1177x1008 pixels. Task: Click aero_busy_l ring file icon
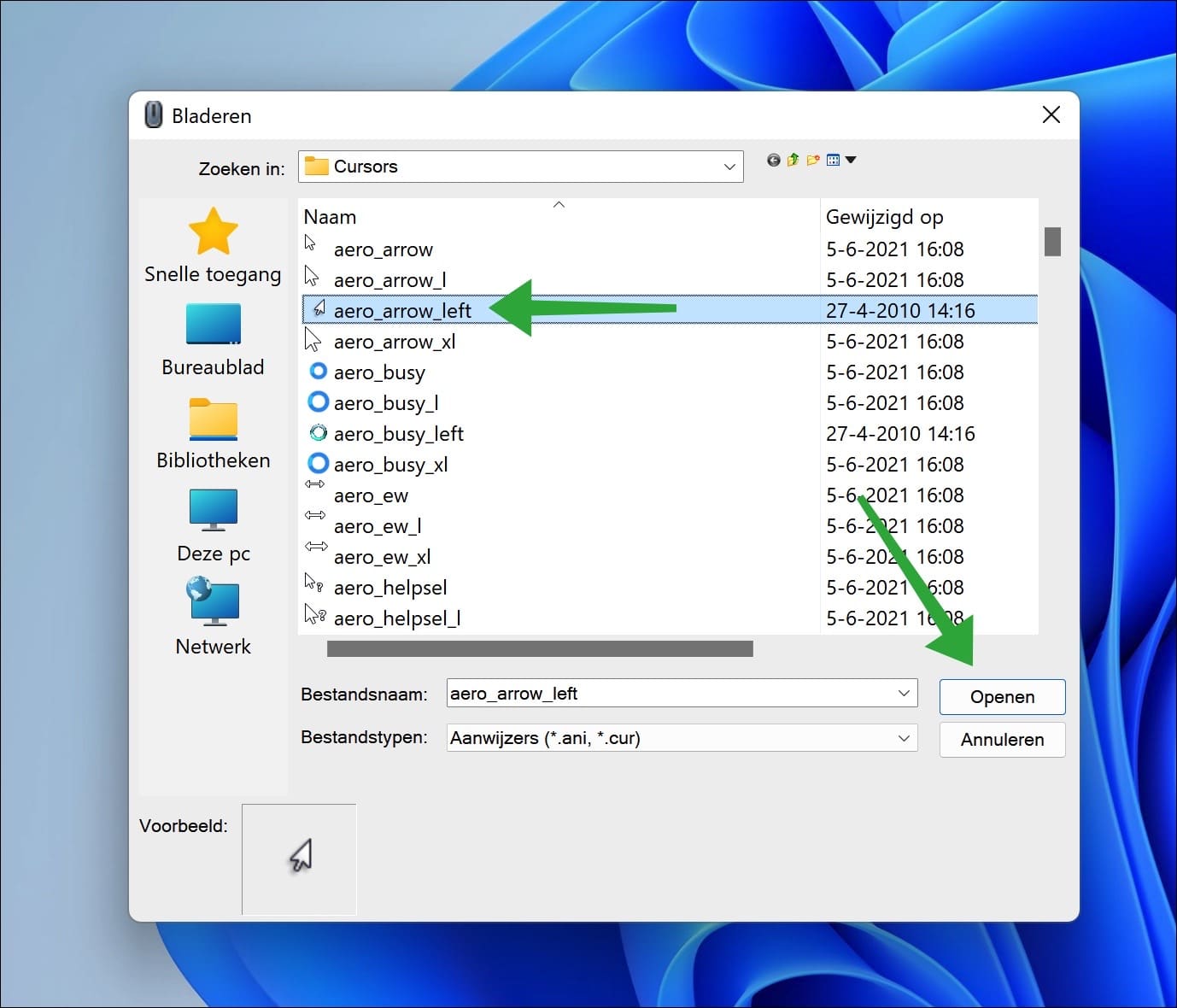[318, 401]
